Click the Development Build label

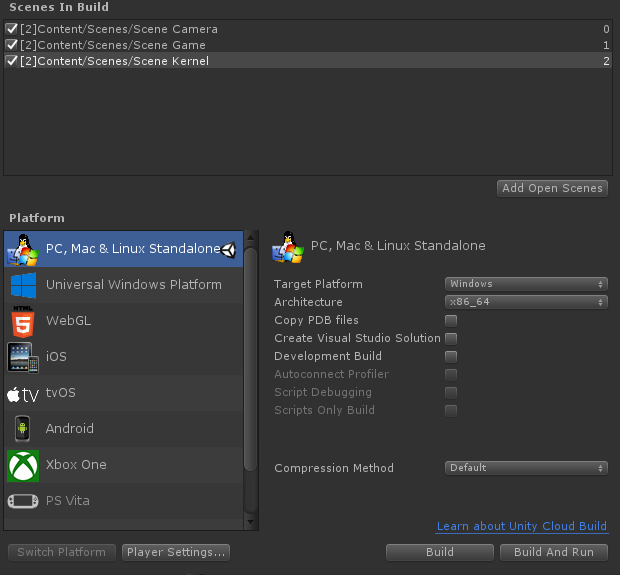(328, 356)
